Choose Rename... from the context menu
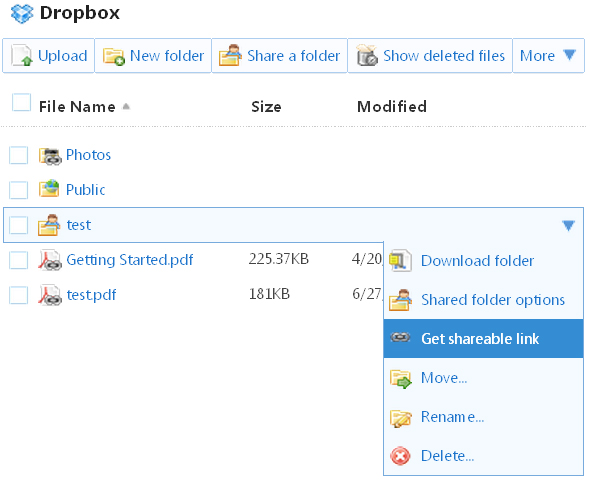Image resolution: width=590 pixels, height=480 pixels. coord(484,417)
